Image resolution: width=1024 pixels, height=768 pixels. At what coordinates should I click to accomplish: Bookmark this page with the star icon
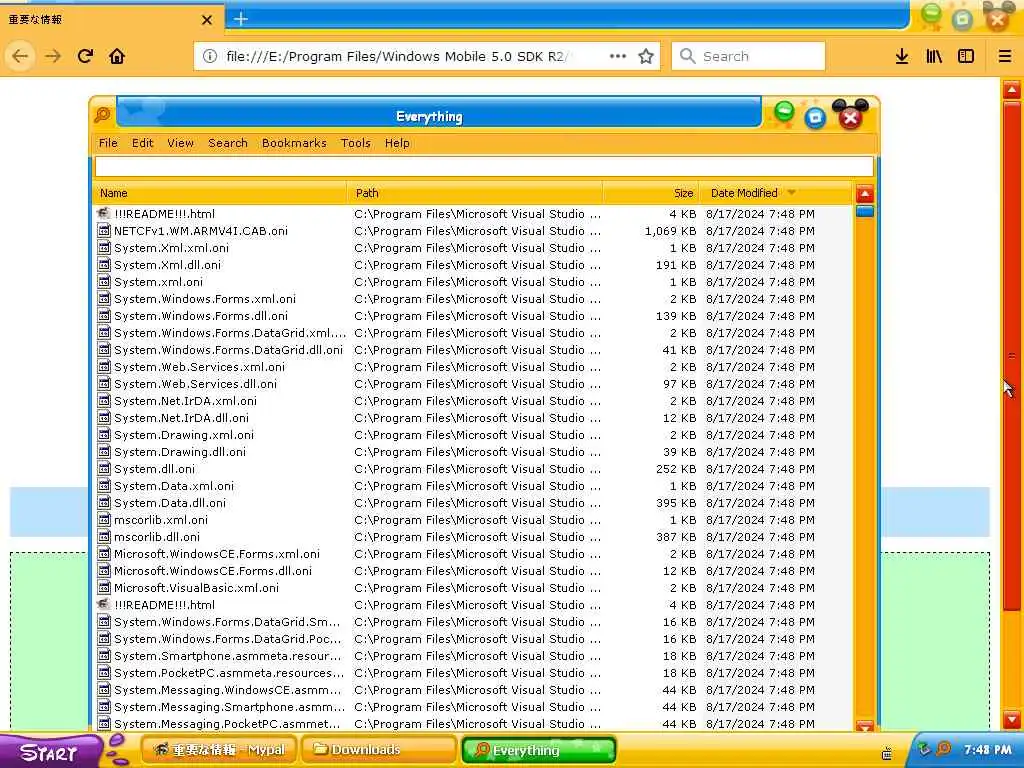646,56
